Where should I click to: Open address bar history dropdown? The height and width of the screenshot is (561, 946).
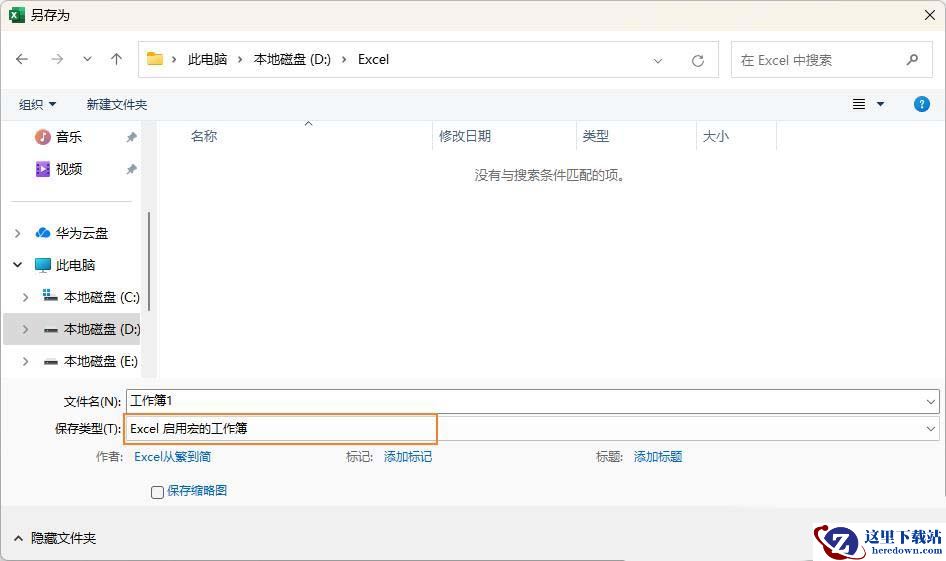point(658,60)
